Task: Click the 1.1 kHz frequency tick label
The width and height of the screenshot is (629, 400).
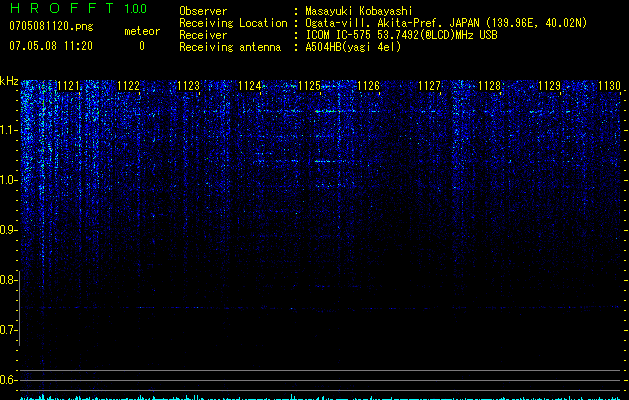Action: pyautogui.click(x=8, y=130)
